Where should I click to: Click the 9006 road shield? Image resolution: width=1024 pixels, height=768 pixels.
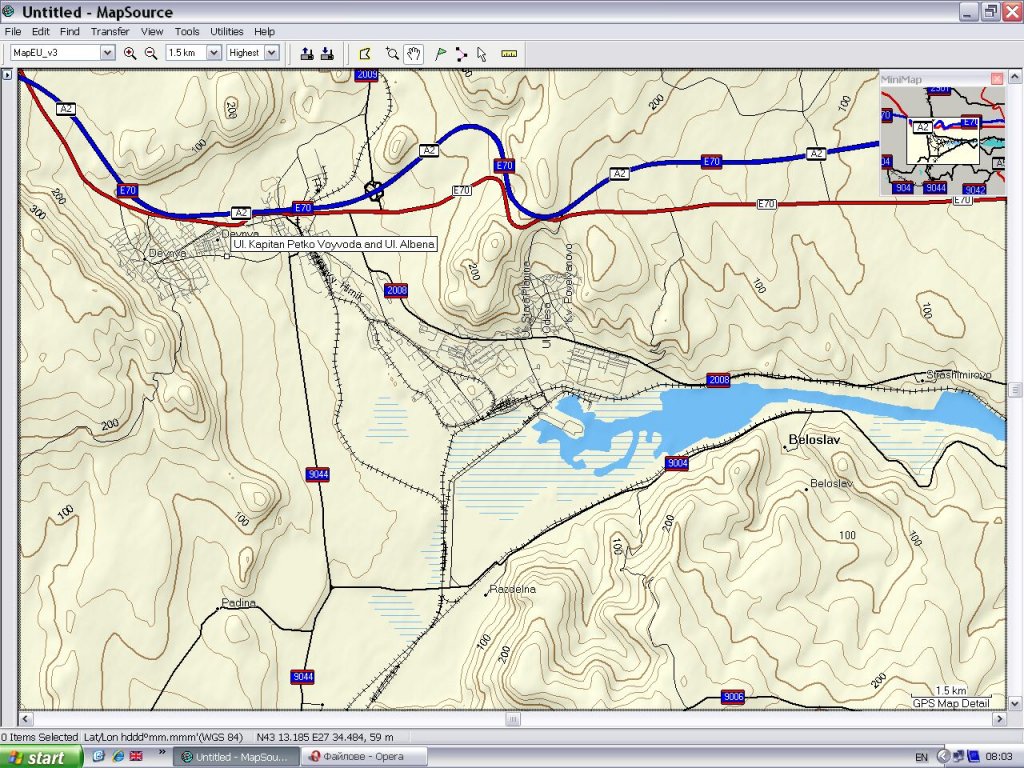tap(733, 697)
